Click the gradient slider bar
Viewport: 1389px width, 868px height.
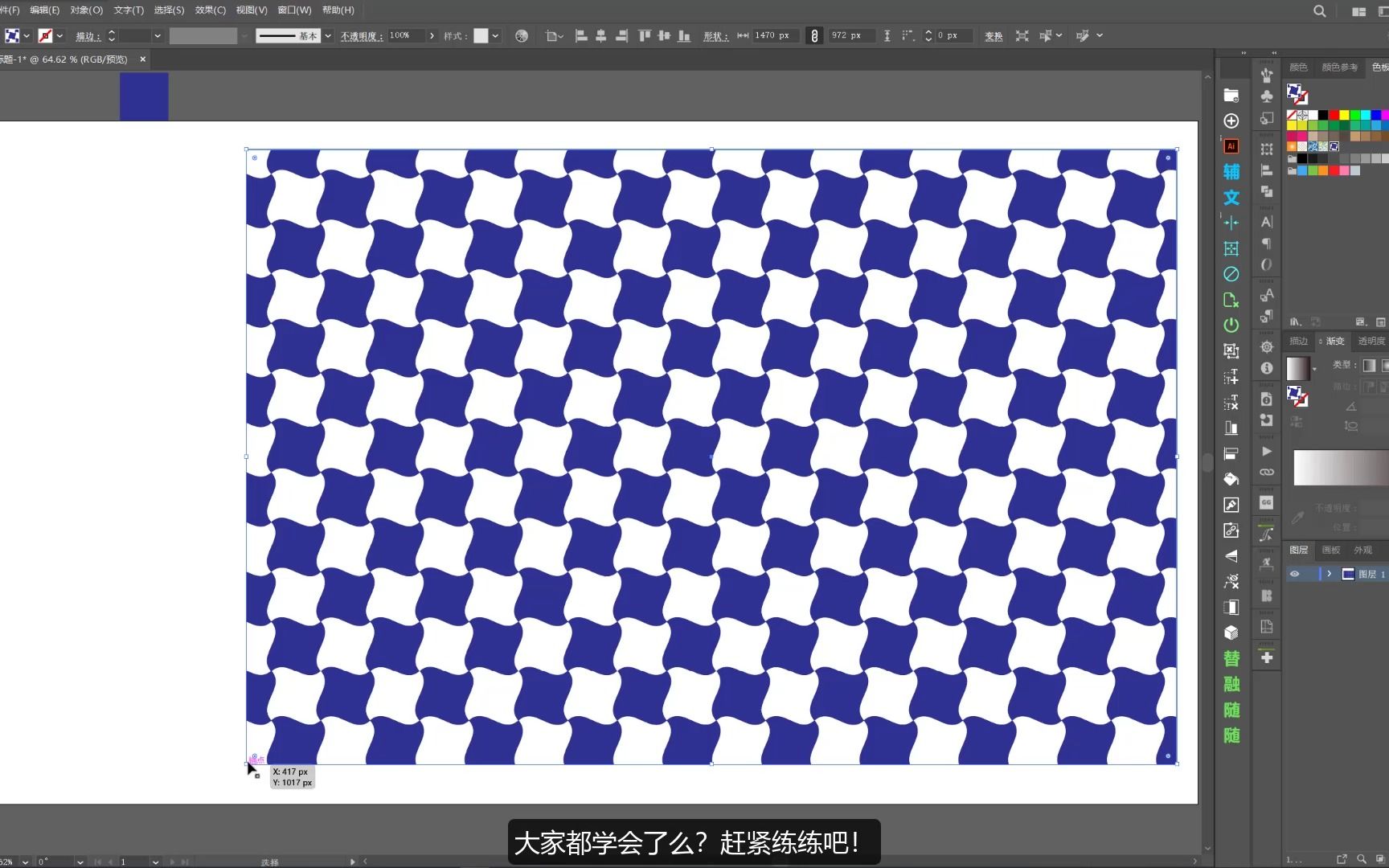point(1341,468)
